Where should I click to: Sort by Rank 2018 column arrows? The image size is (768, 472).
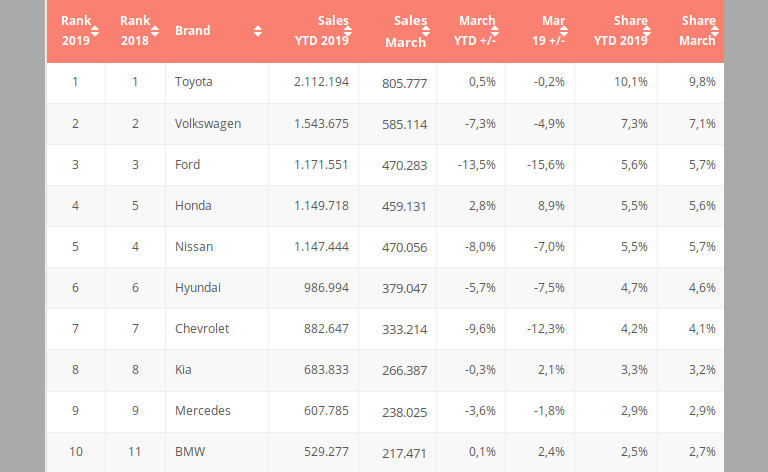[x=155, y=30]
